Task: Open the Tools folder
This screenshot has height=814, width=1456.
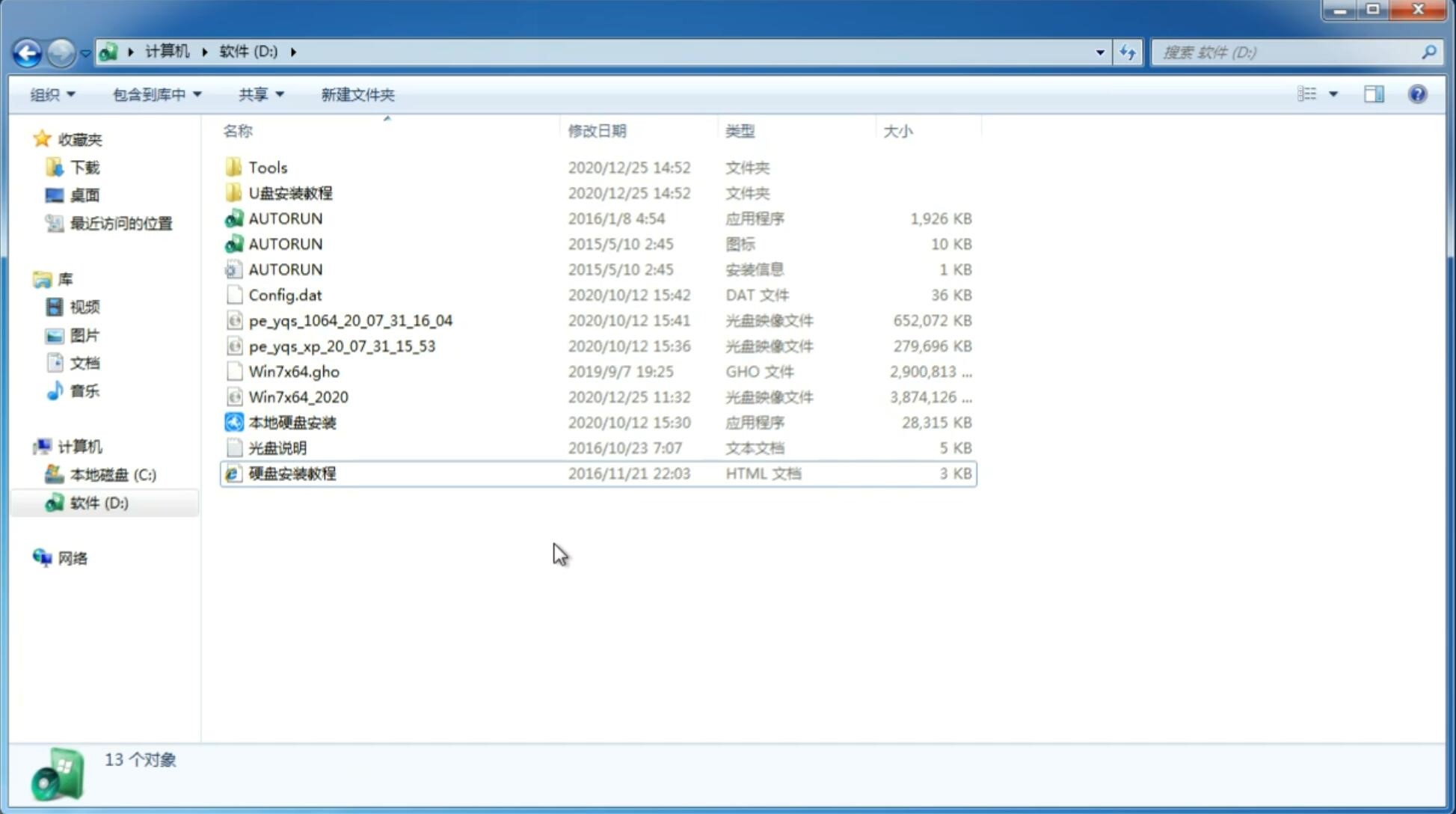Action: 267,167
